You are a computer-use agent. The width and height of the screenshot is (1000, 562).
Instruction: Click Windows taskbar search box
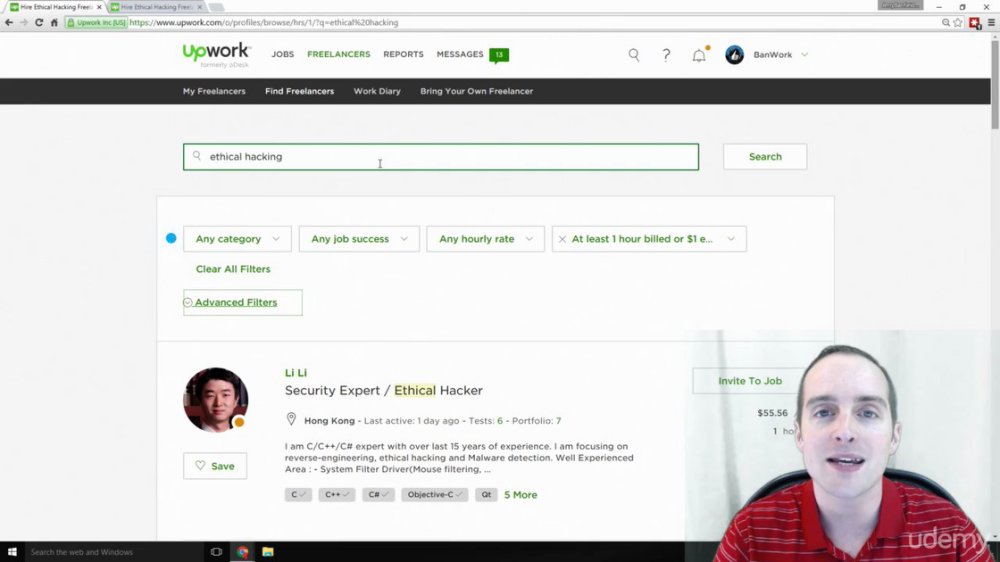click(114, 552)
